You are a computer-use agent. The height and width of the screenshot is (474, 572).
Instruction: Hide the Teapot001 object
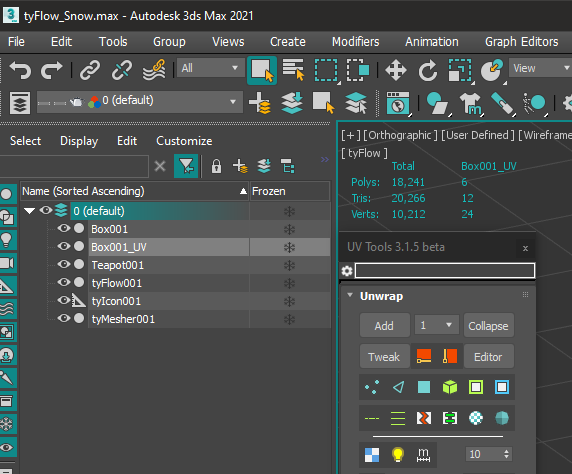(64, 264)
